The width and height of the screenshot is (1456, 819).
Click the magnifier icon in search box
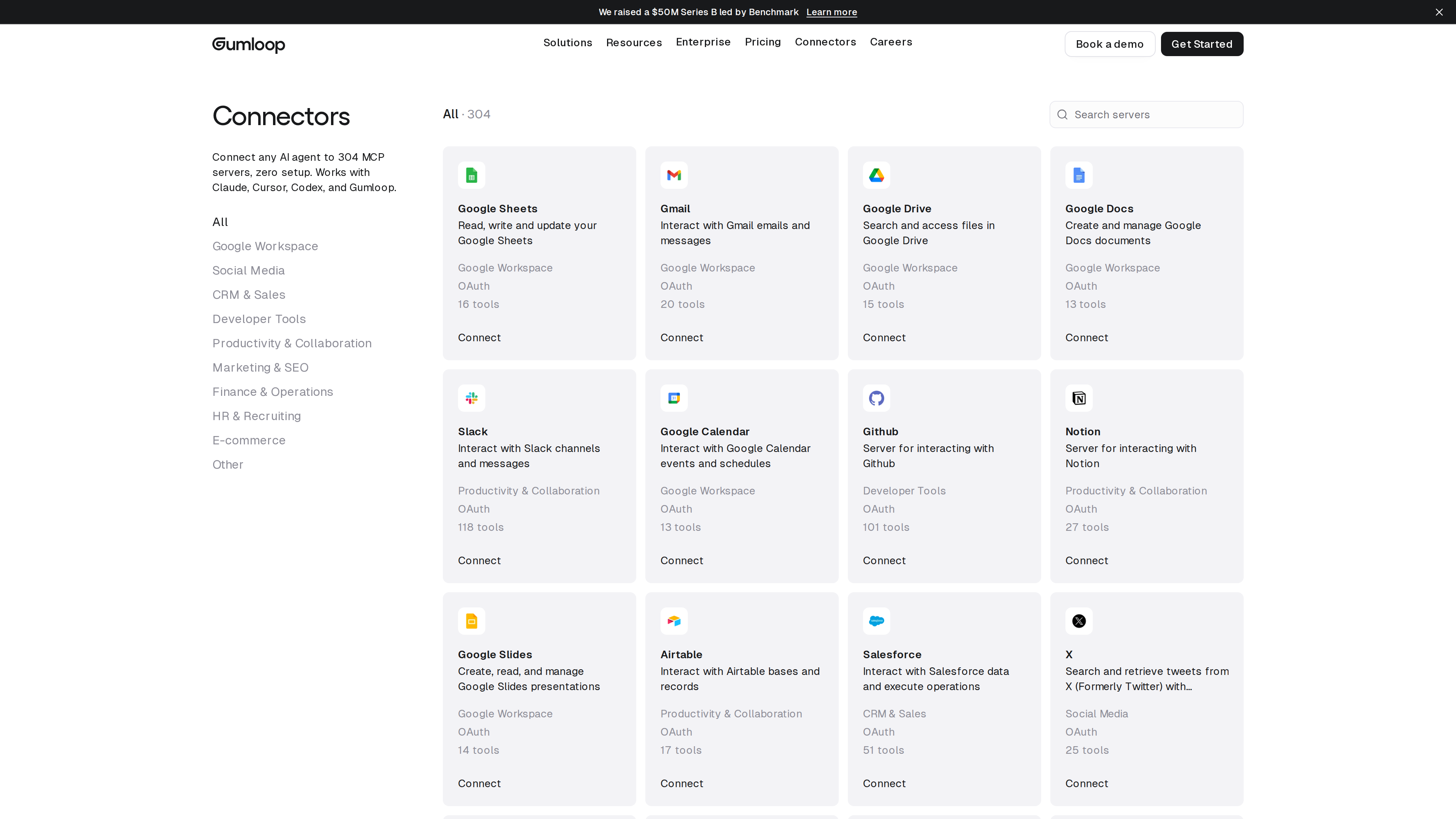point(1062,115)
